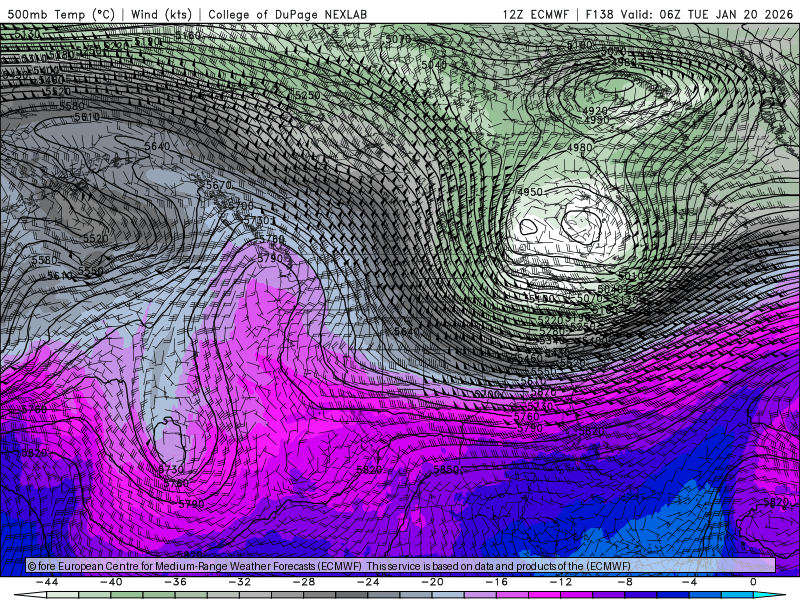Click the pale green swatch between -44 and -42
The image size is (800, 600).
tap(63, 595)
